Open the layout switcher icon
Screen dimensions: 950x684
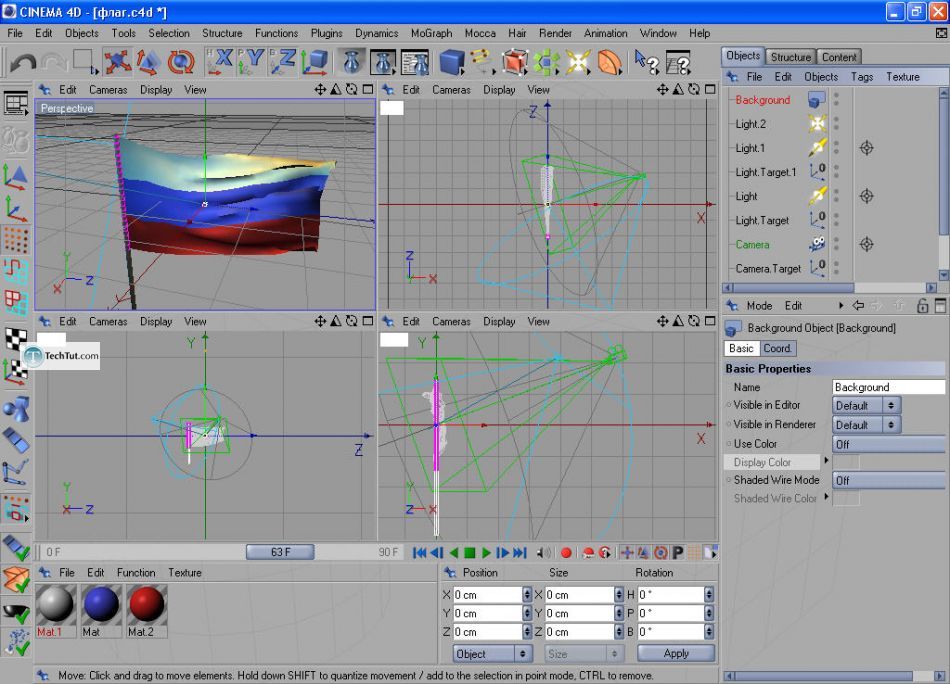[x=16, y=104]
